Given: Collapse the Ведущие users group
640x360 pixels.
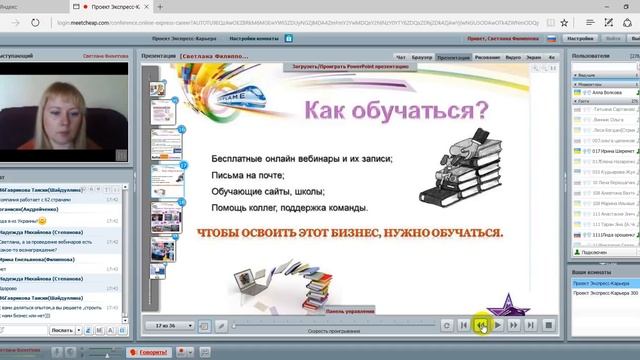Looking at the screenshot, I should [x=605, y=76].
